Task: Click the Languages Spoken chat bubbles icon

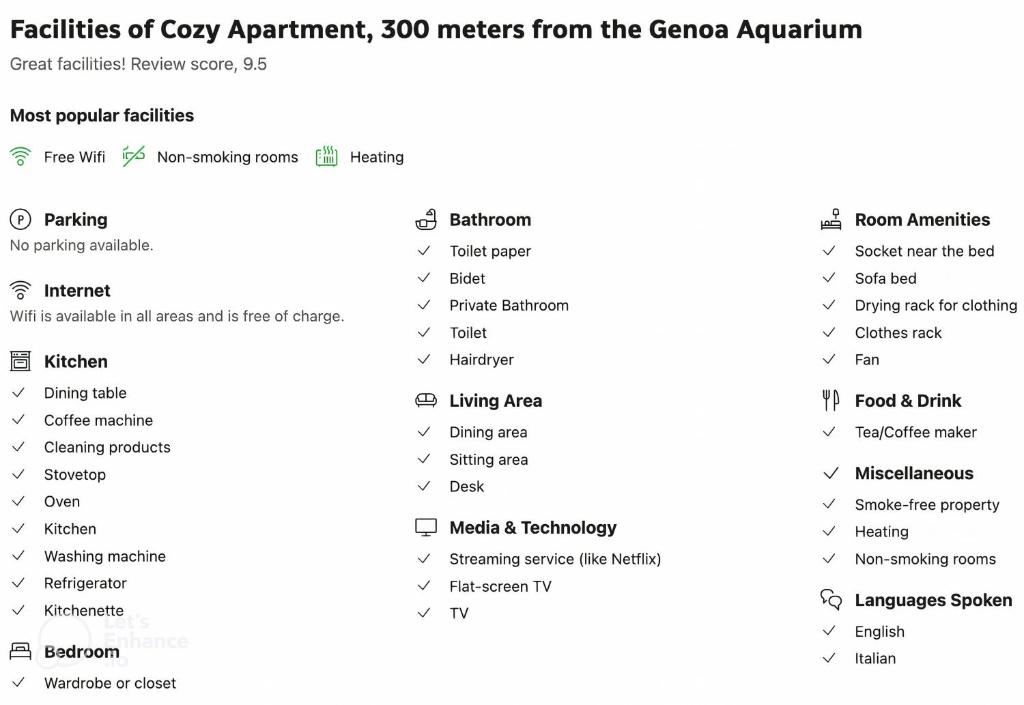Action: pos(831,600)
